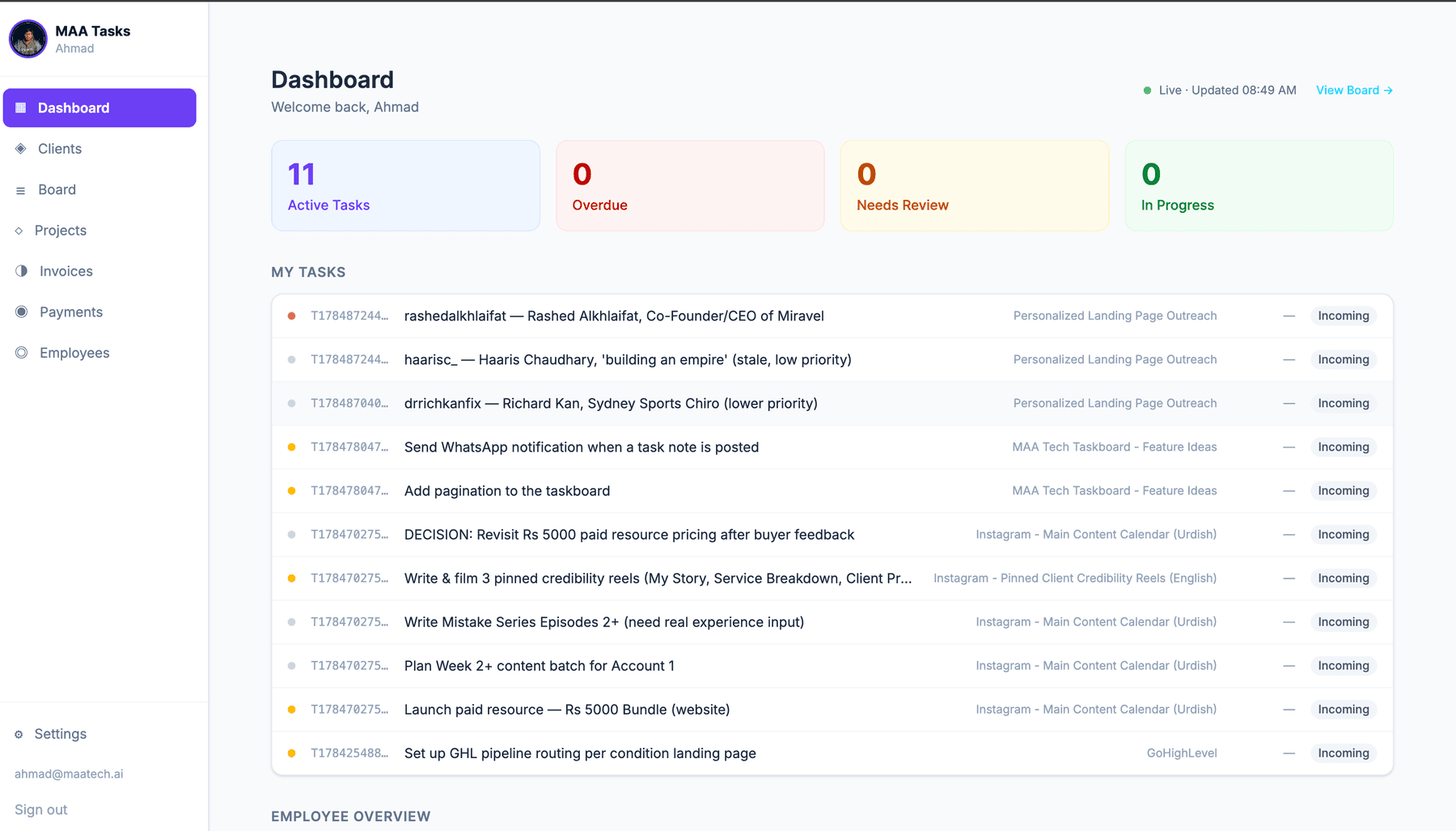Click the user avatar photo
Screen dimensions: 1456x831
tap(28, 39)
